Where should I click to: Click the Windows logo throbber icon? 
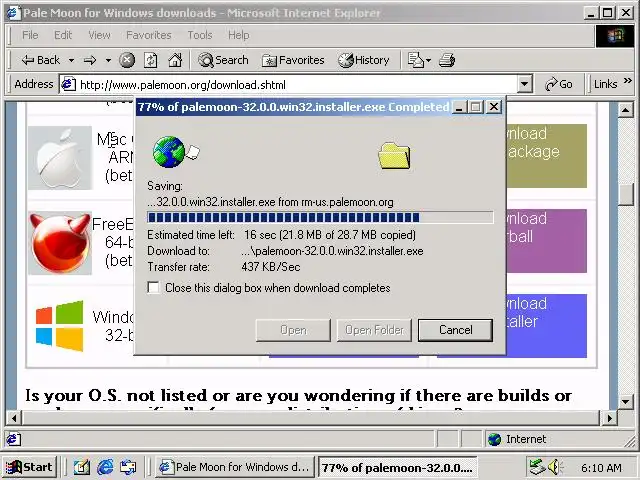point(615,36)
